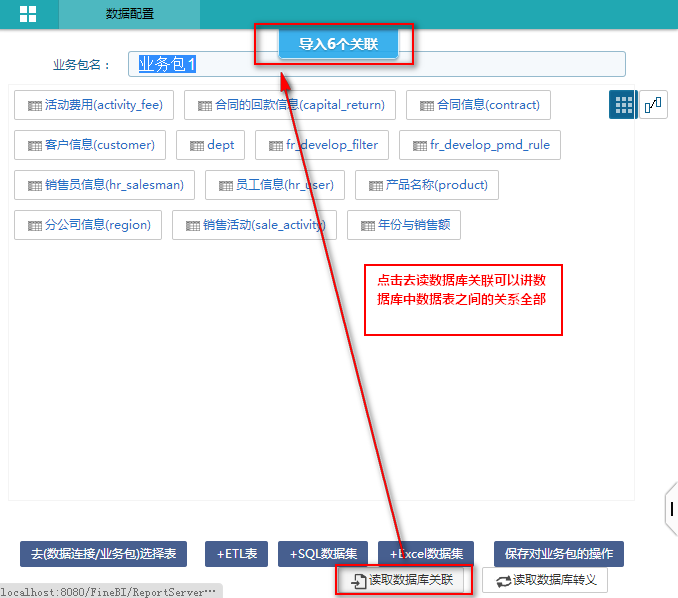Switch to relationship diagram view
678x598 pixels.
(653, 105)
